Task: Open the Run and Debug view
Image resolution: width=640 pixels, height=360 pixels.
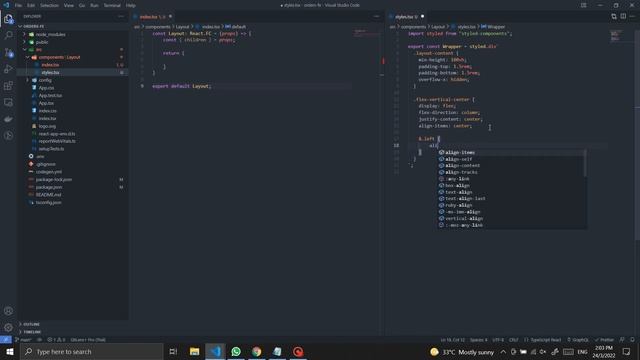Action: [x=8, y=69]
